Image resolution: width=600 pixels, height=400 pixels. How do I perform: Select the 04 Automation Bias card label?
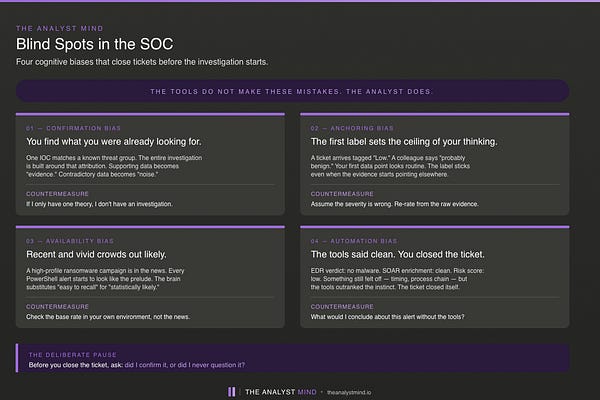(x=354, y=241)
